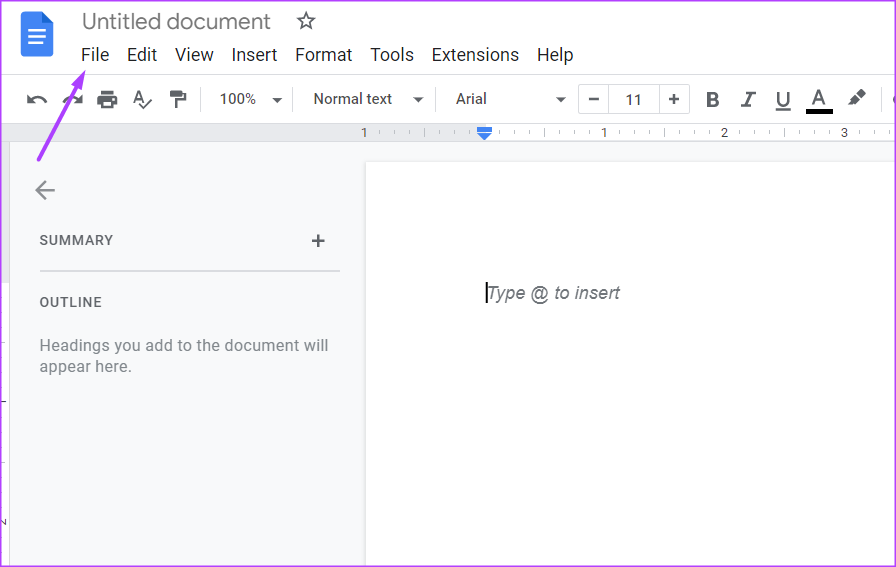Click the Undo arrow icon
Image resolution: width=896 pixels, height=567 pixels.
tap(37, 99)
